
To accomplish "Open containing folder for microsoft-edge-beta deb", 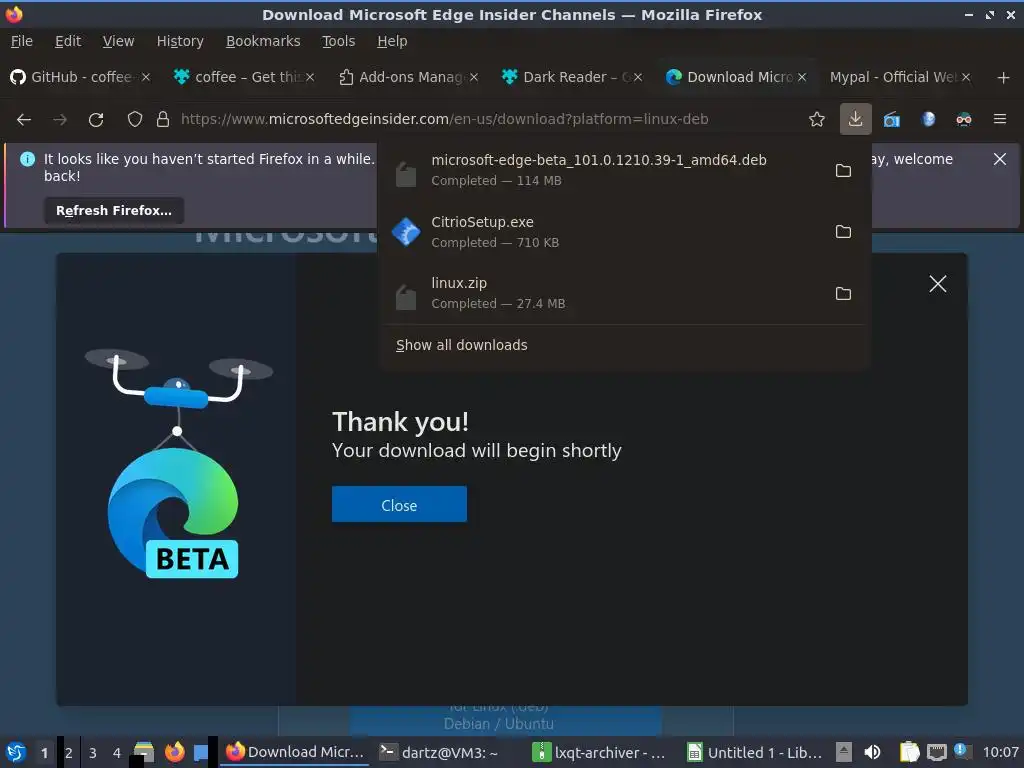I will pos(843,170).
